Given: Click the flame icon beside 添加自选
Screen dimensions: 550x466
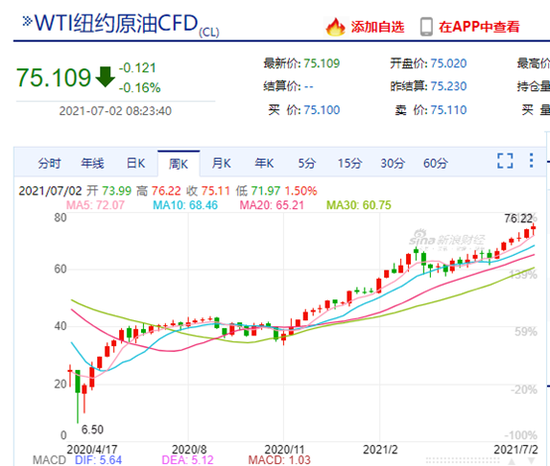Looking at the screenshot, I should [335, 27].
